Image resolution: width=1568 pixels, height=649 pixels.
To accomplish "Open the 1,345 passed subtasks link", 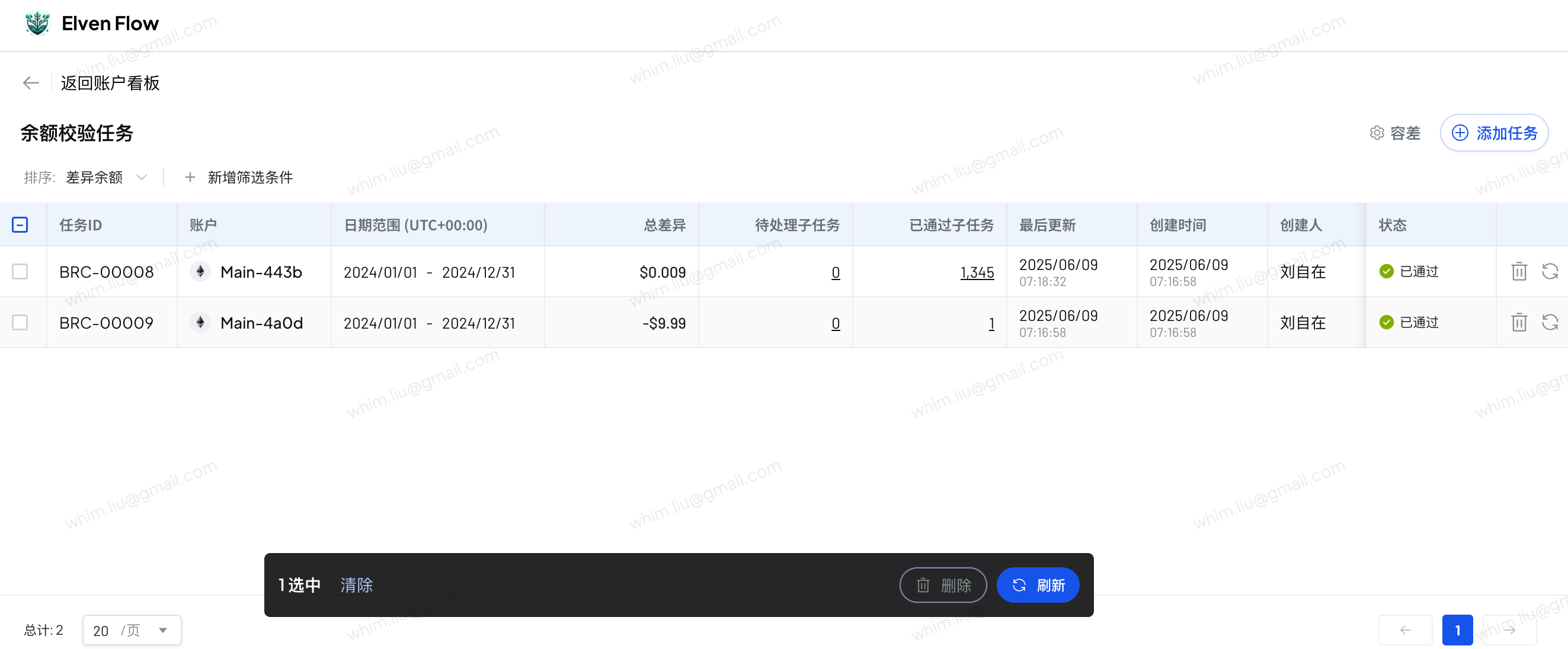I will pyautogui.click(x=977, y=272).
